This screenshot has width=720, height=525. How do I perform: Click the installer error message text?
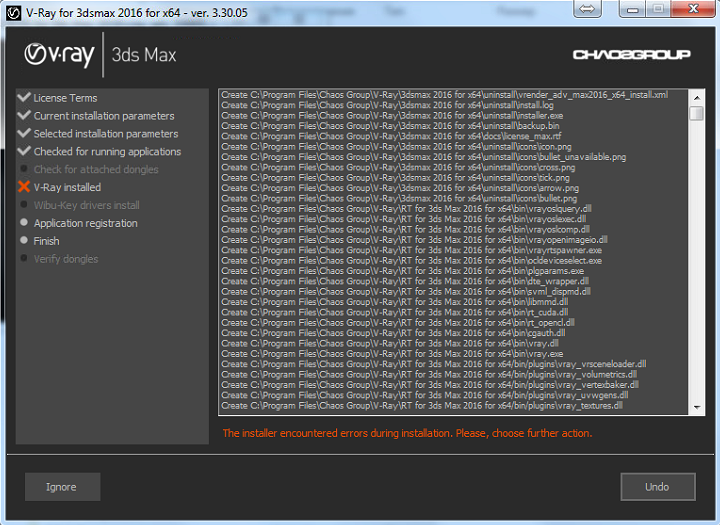coord(407,433)
